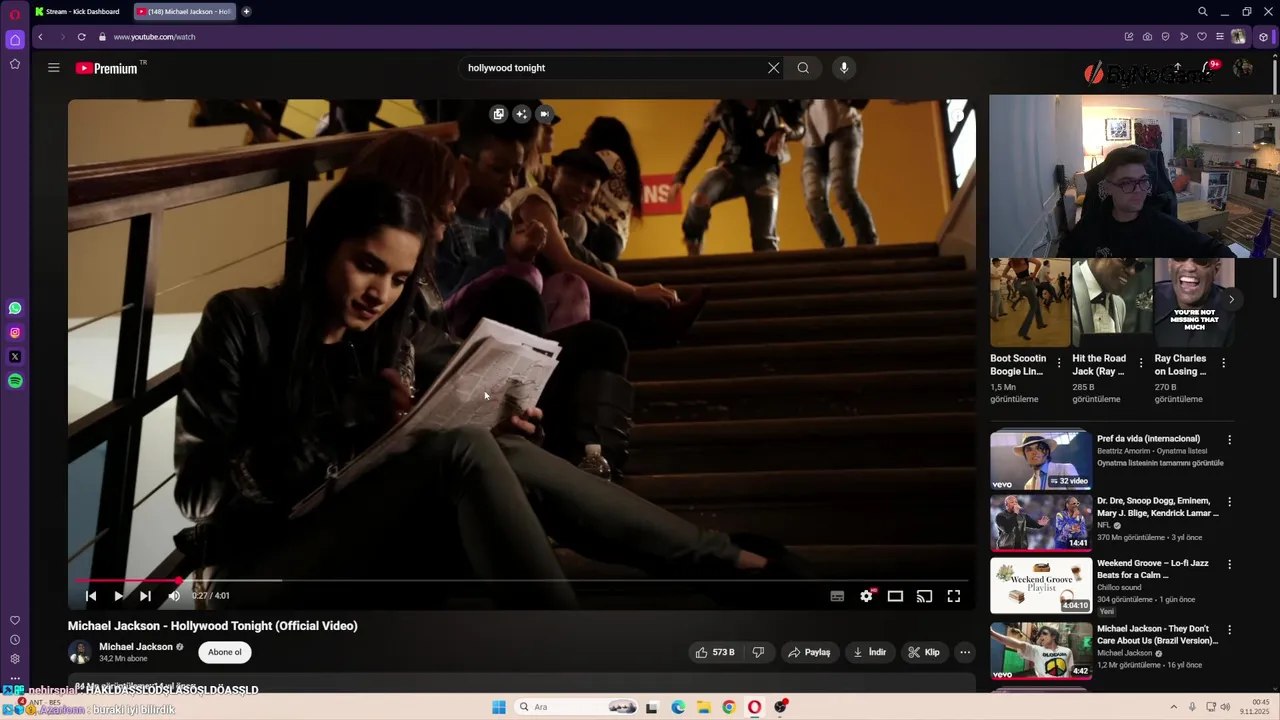The image size is (1280, 720).
Task: Open options for They Don't Care About Us
Action: click(x=1229, y=630)
